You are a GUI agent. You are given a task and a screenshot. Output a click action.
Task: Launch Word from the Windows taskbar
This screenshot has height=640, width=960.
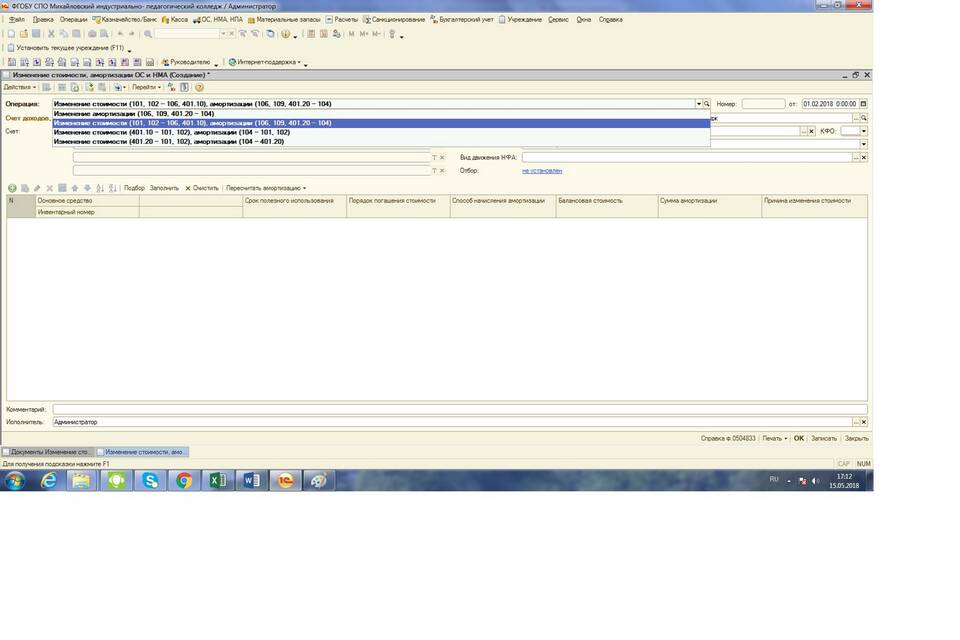click(x=251, y=481)
